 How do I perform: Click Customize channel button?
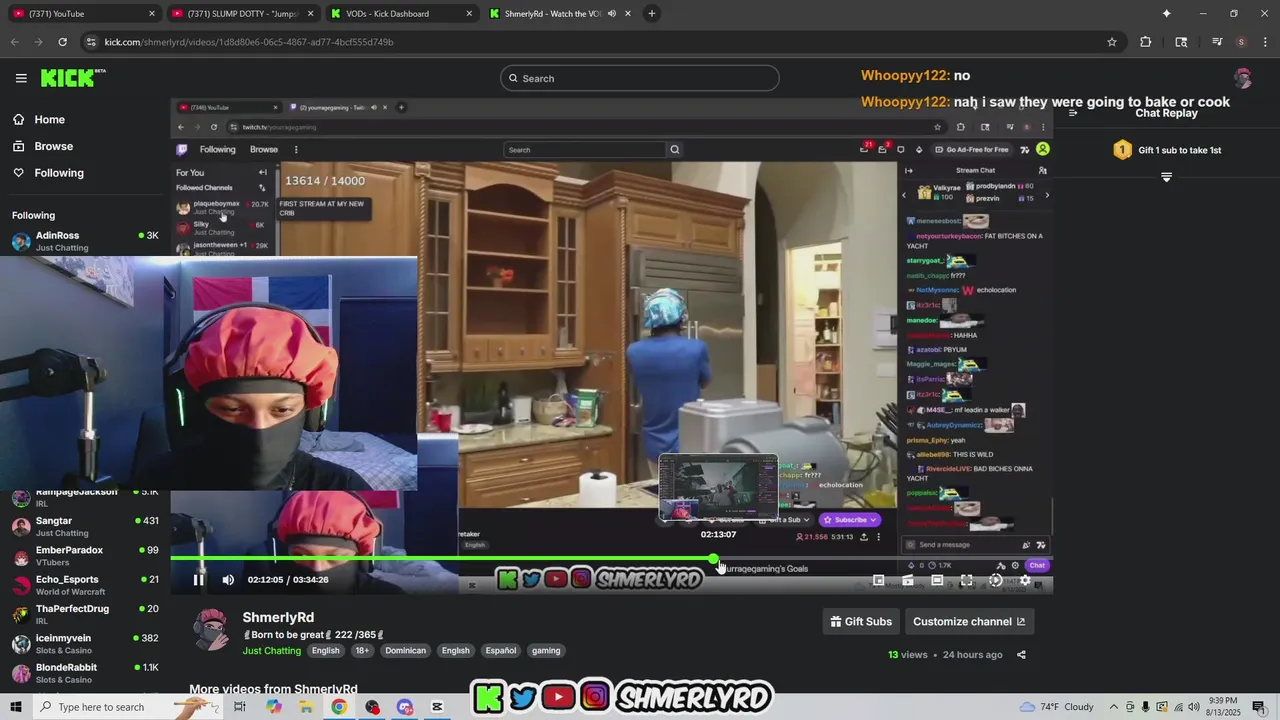969,621
